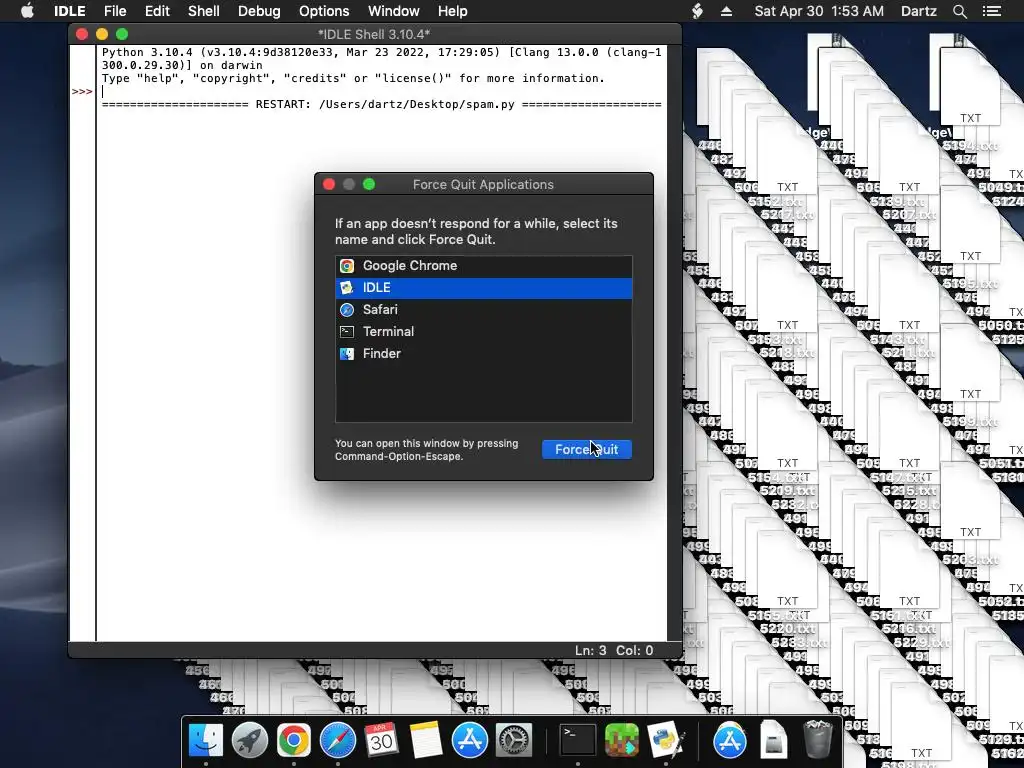Click the menu bar icon left of eject

click(697, 11)
